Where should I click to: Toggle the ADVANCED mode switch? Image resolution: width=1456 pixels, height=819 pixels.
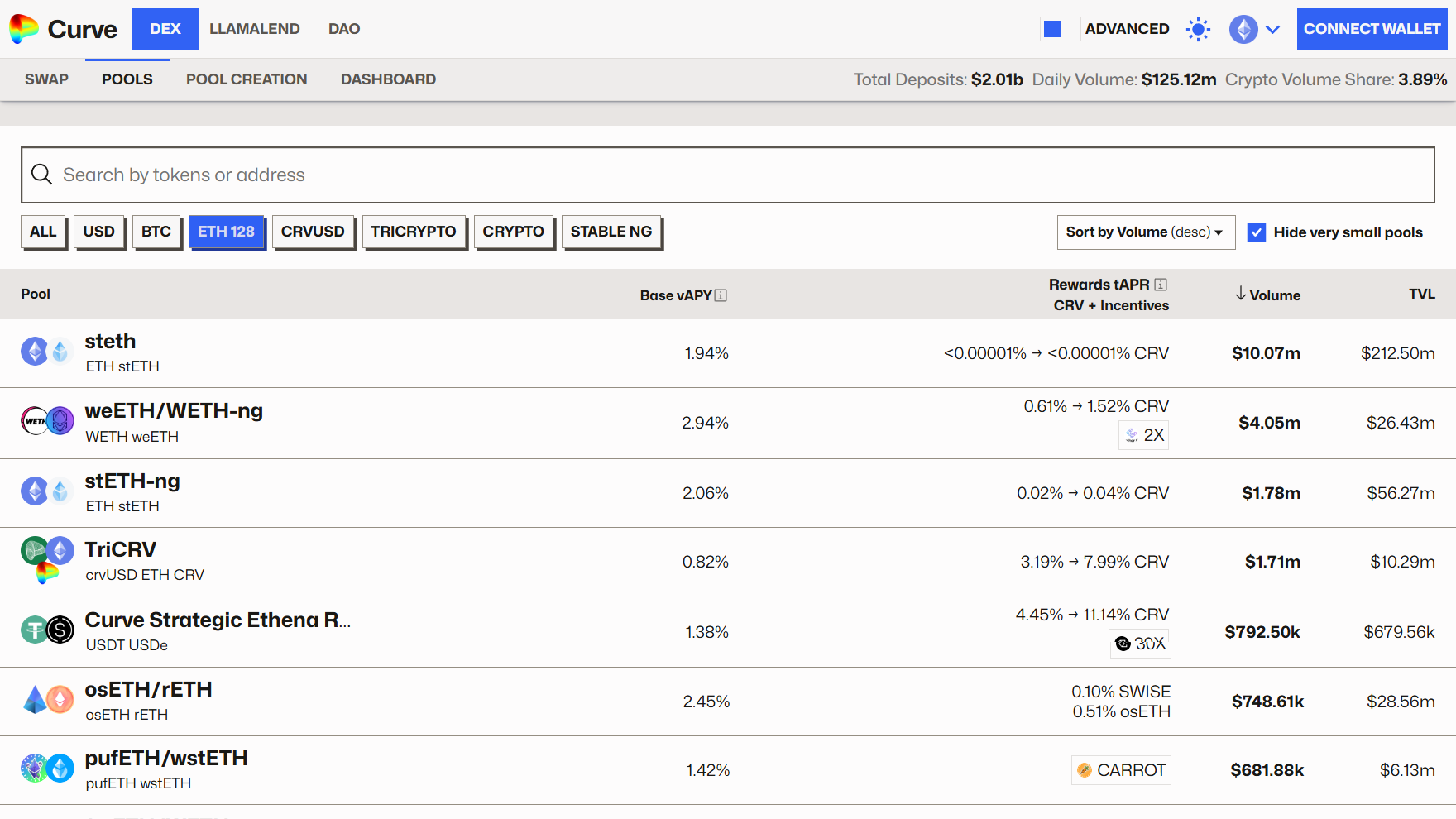[1060, 29]
